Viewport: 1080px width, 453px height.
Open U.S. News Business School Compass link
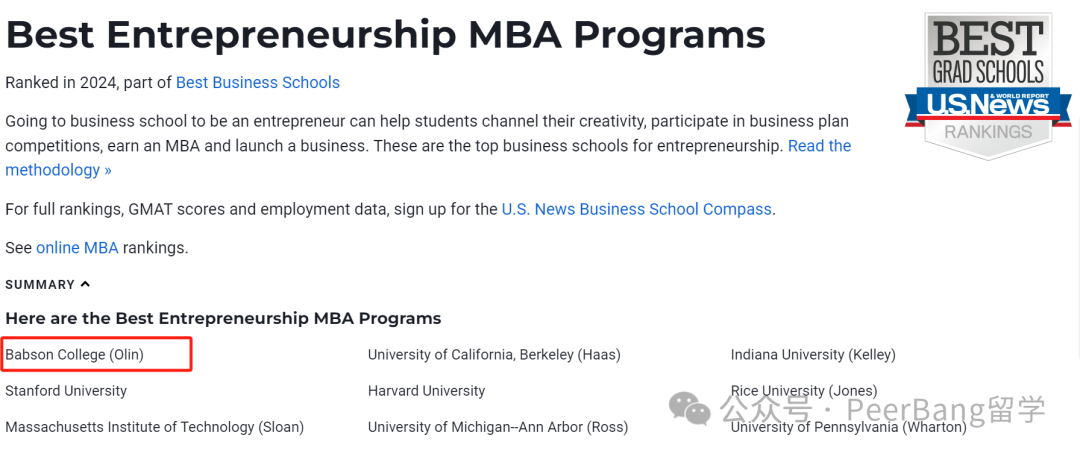point(636,209)
